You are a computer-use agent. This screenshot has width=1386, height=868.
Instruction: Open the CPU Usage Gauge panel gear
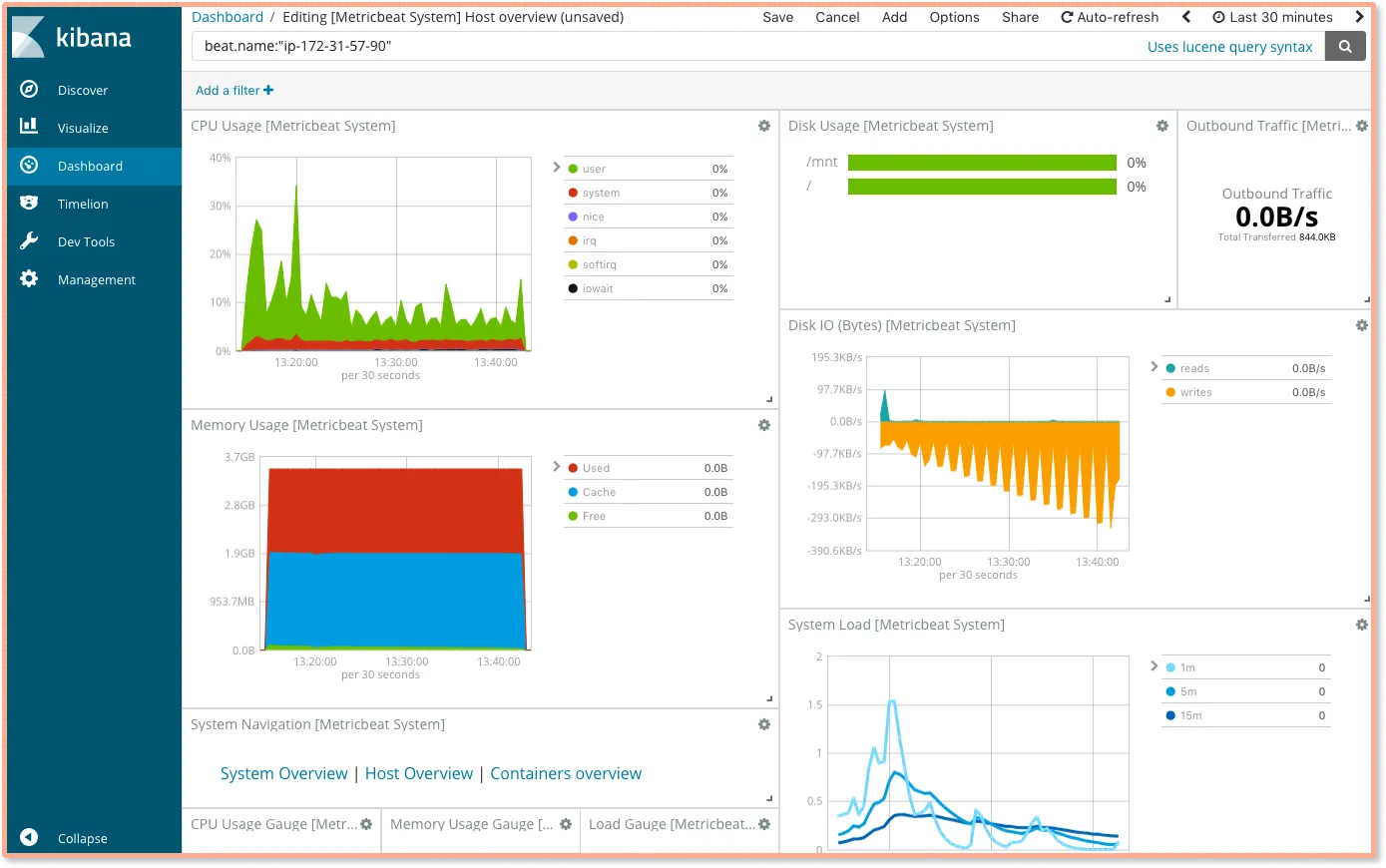tap(366, 824)
